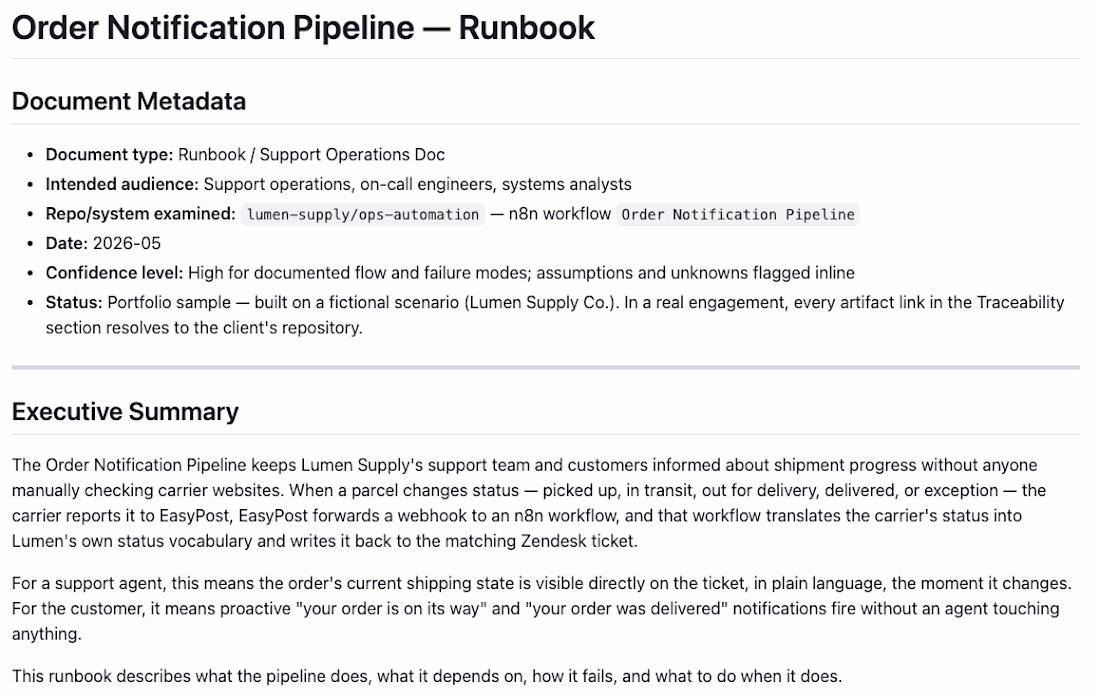The image size is (1100, 699).
Task: Click 'High for documented flow and failure modes' text
Action: (360, 272)
